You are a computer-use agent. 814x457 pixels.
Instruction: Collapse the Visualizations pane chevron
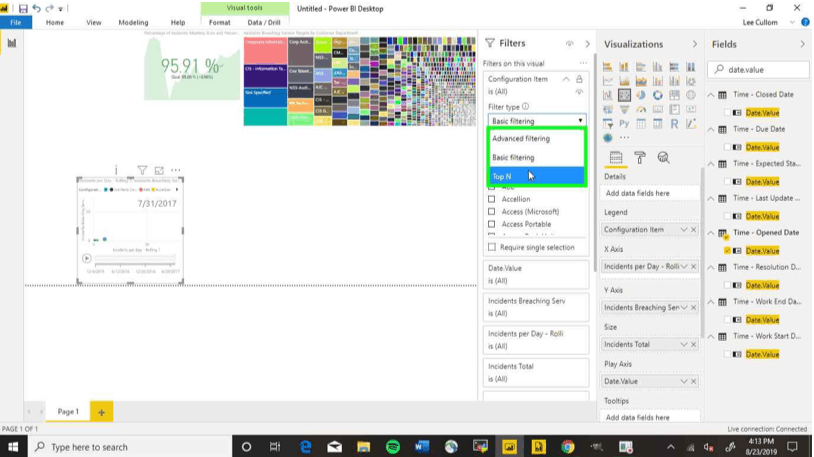coord(695,44)
